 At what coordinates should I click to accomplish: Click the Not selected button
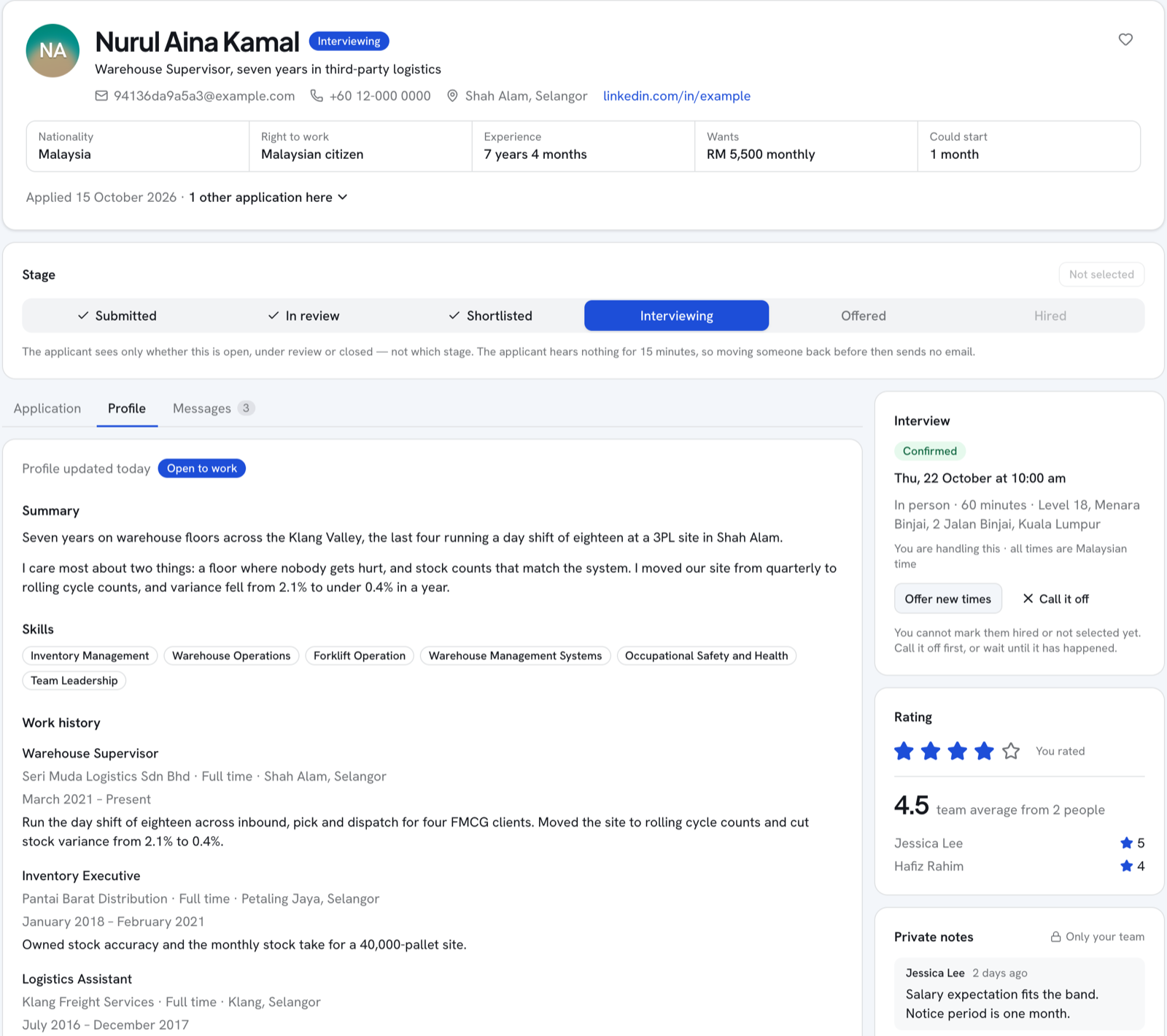(x=1101, y=274)
